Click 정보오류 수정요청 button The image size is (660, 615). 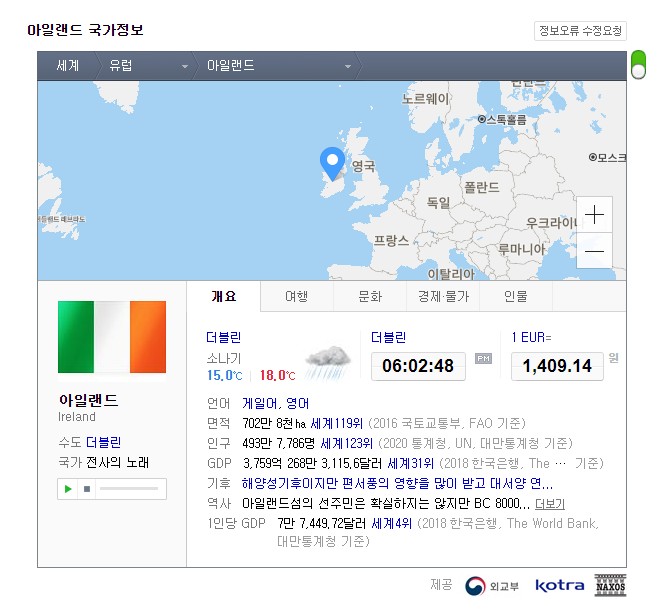pos(580,31)
